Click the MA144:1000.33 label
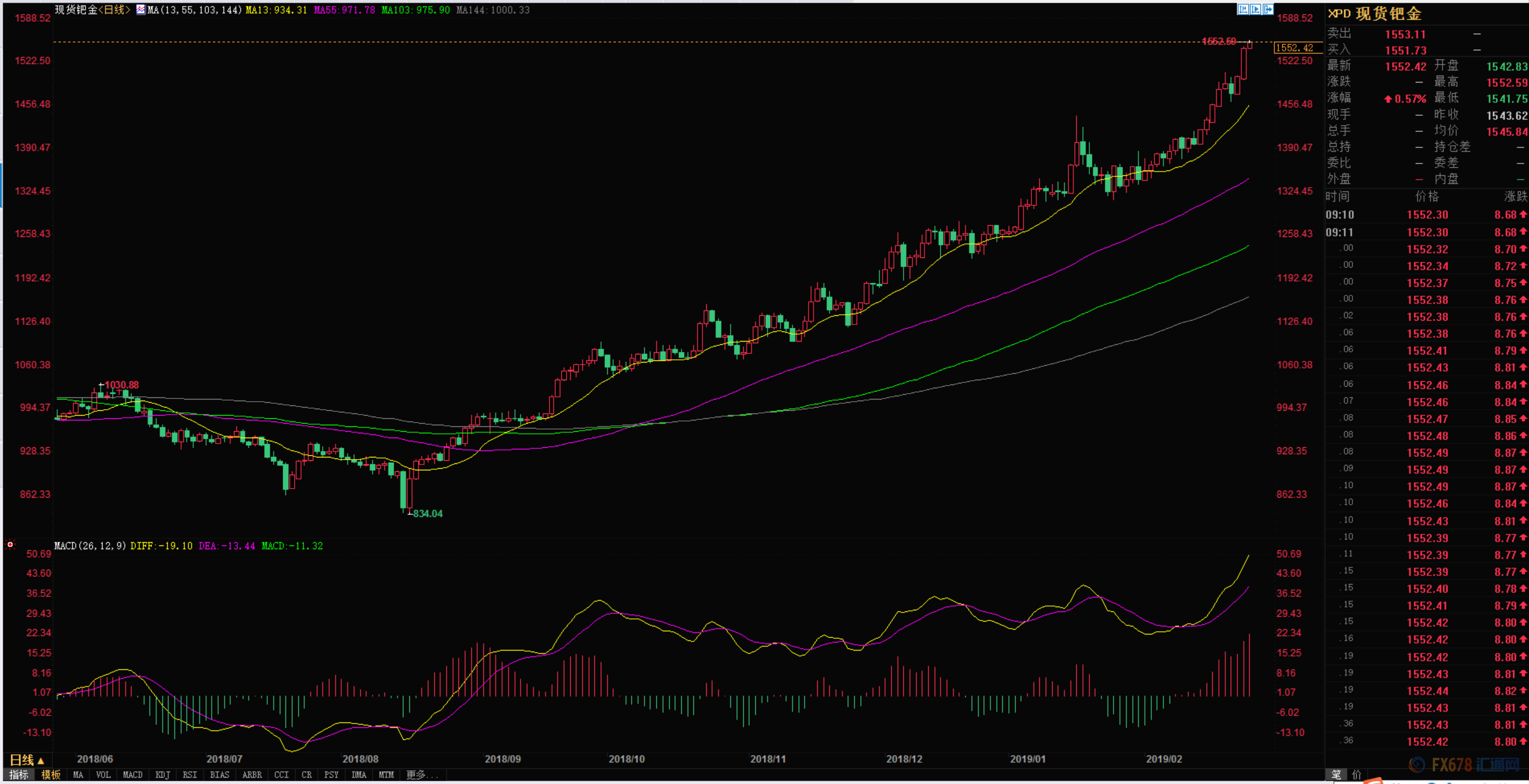 pyautogui.click(x=493, y=10)
